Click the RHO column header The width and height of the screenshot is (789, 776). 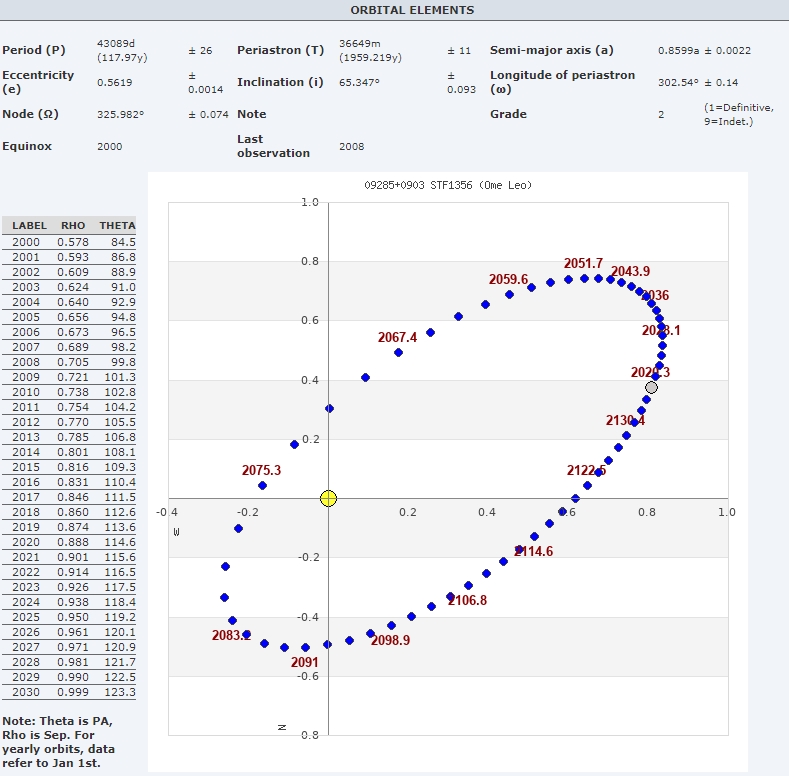point(72,225)
